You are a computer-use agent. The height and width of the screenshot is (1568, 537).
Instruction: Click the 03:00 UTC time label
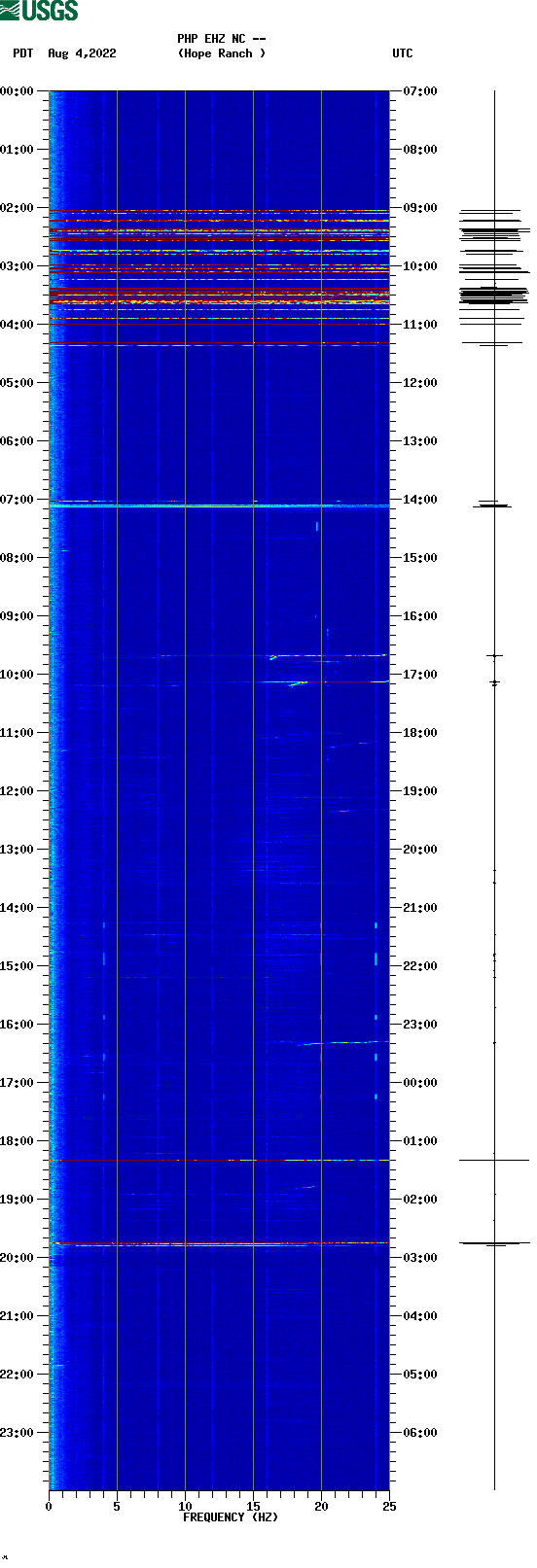[420, 1258]
